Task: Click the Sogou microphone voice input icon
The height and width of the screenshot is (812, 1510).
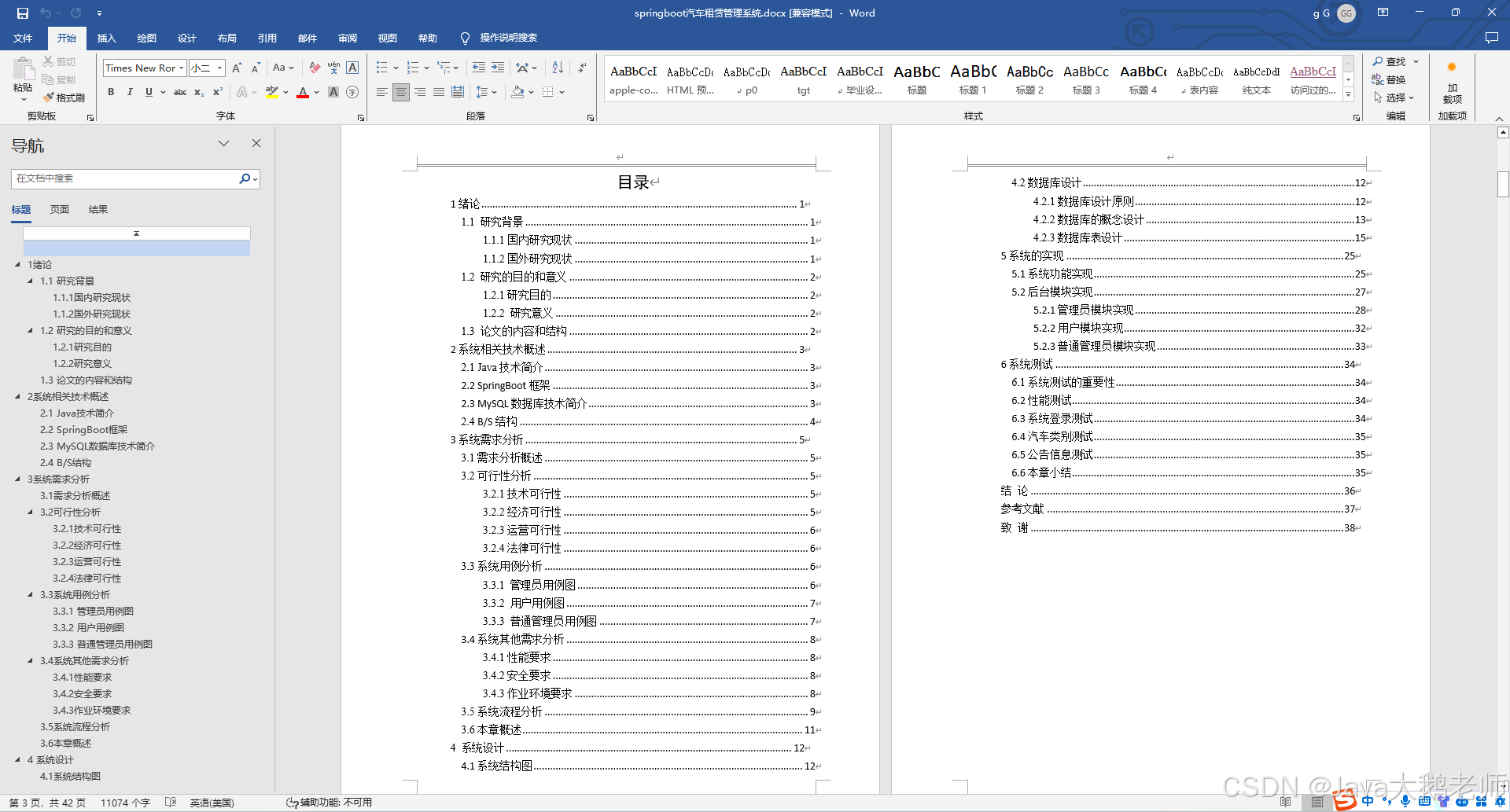Action: tap(1405, 802)
